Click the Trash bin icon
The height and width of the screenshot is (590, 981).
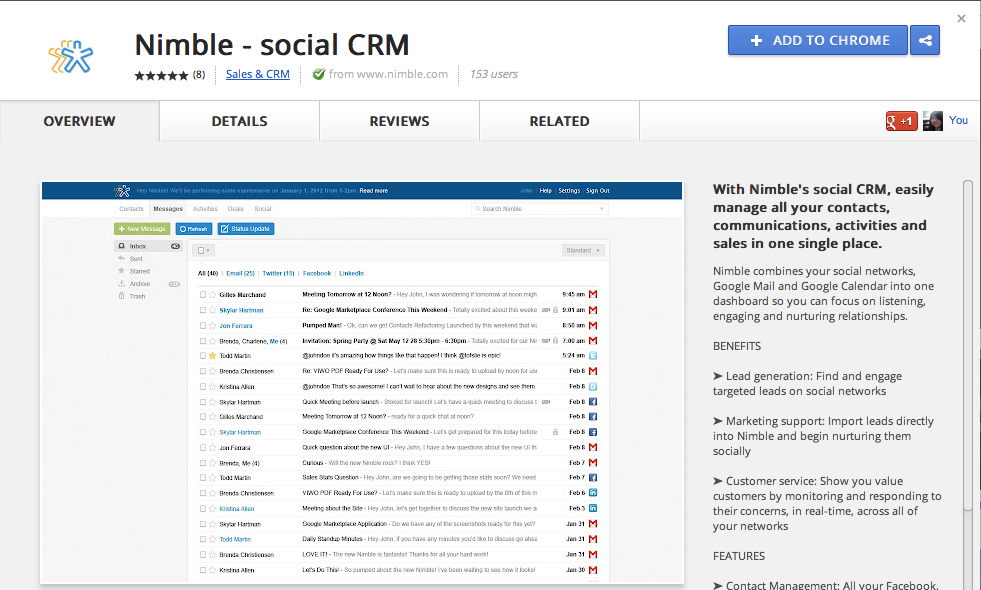[121, 296]
